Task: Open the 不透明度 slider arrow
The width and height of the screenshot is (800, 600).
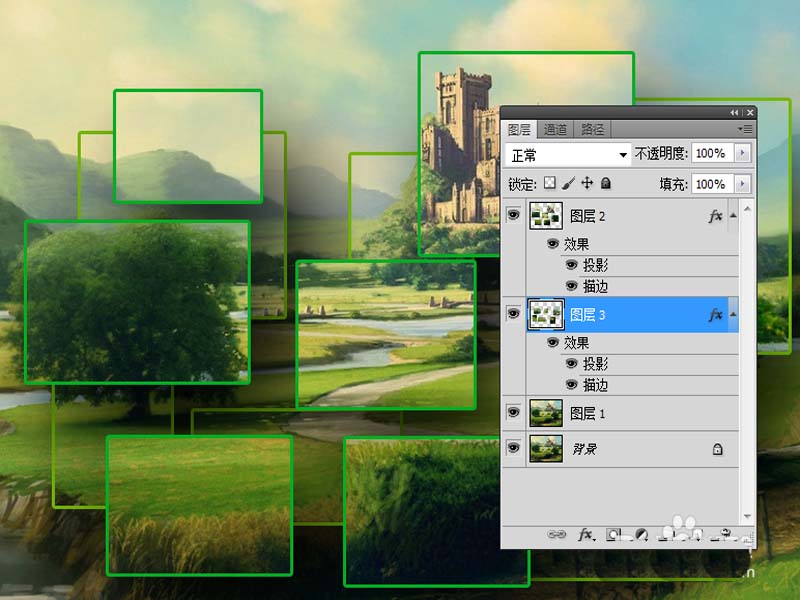Action: (x=743, y=153)
